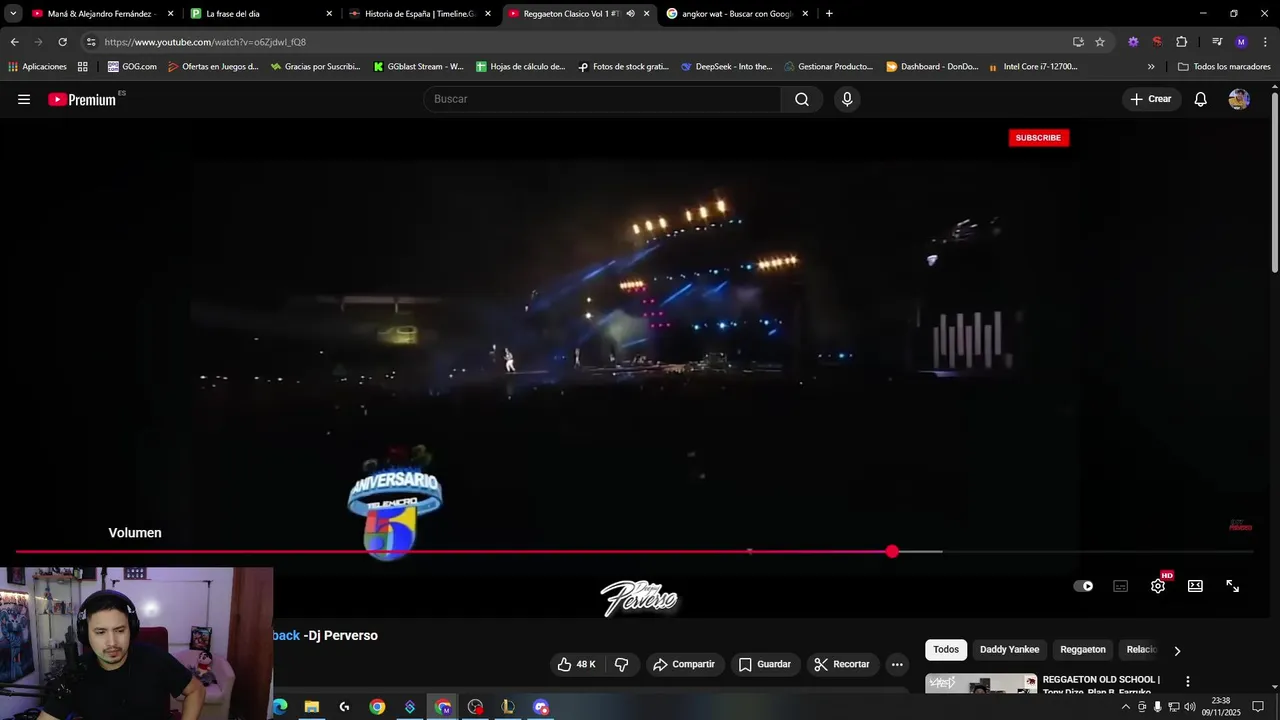The height and width of the screenshot is (720, 1280).
Task: Open the taskbar clock showing 23:38
Action: pos(1221,707)
